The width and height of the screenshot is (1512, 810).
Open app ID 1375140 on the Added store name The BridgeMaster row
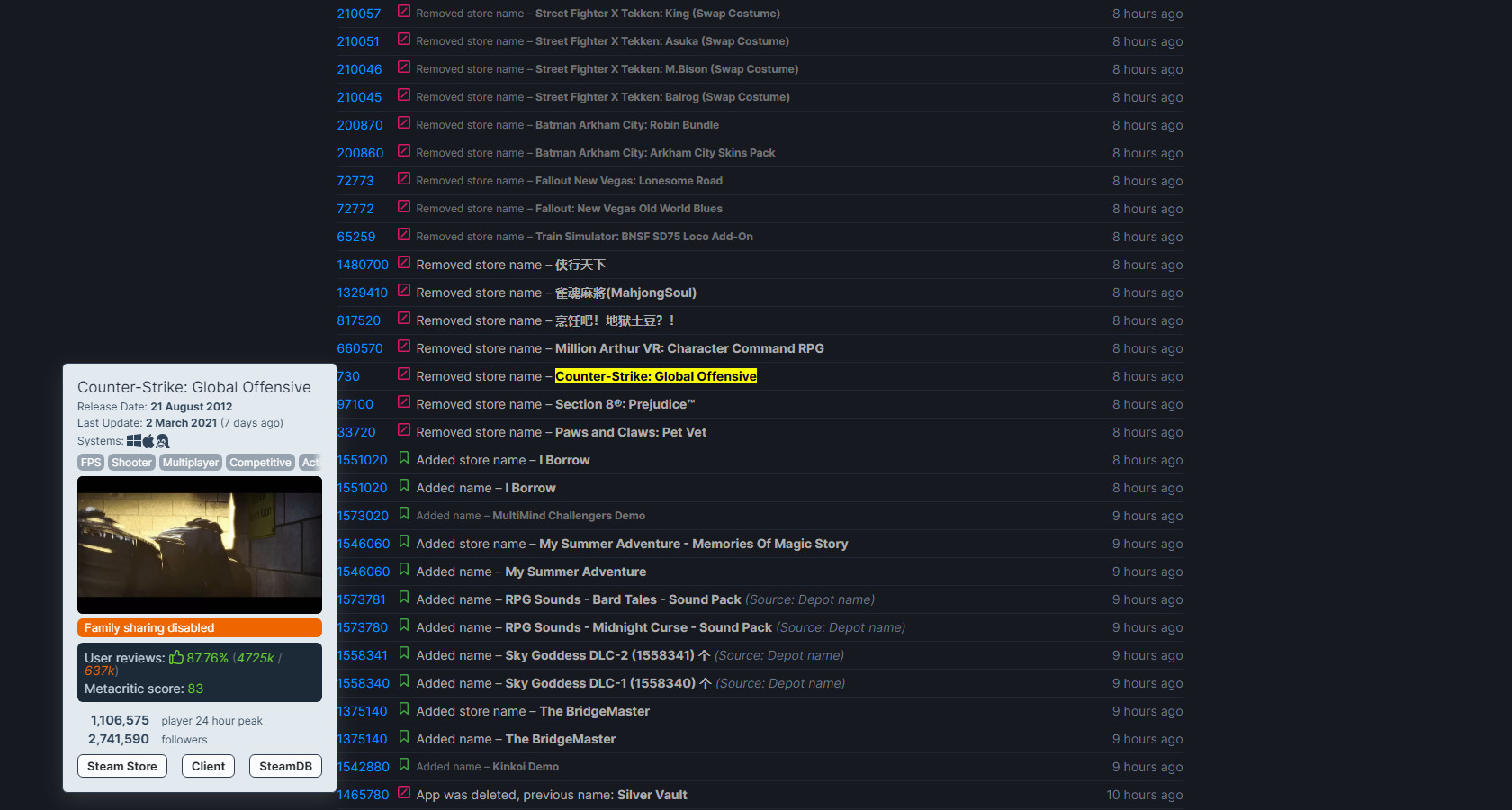pos(363,711)
